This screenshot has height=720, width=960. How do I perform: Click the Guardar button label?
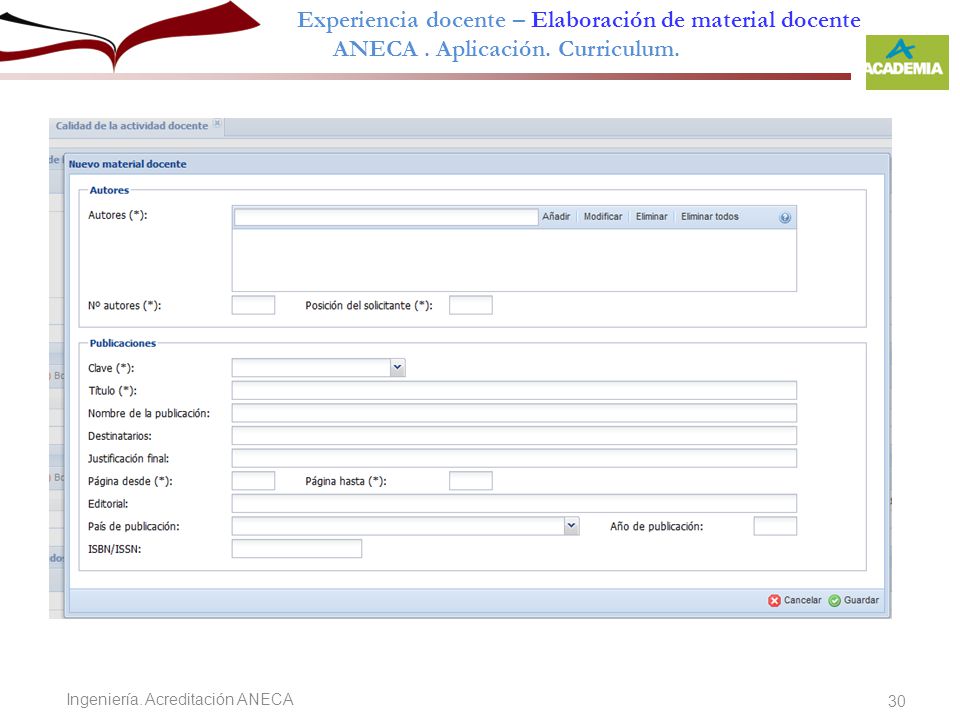point(861,600)
